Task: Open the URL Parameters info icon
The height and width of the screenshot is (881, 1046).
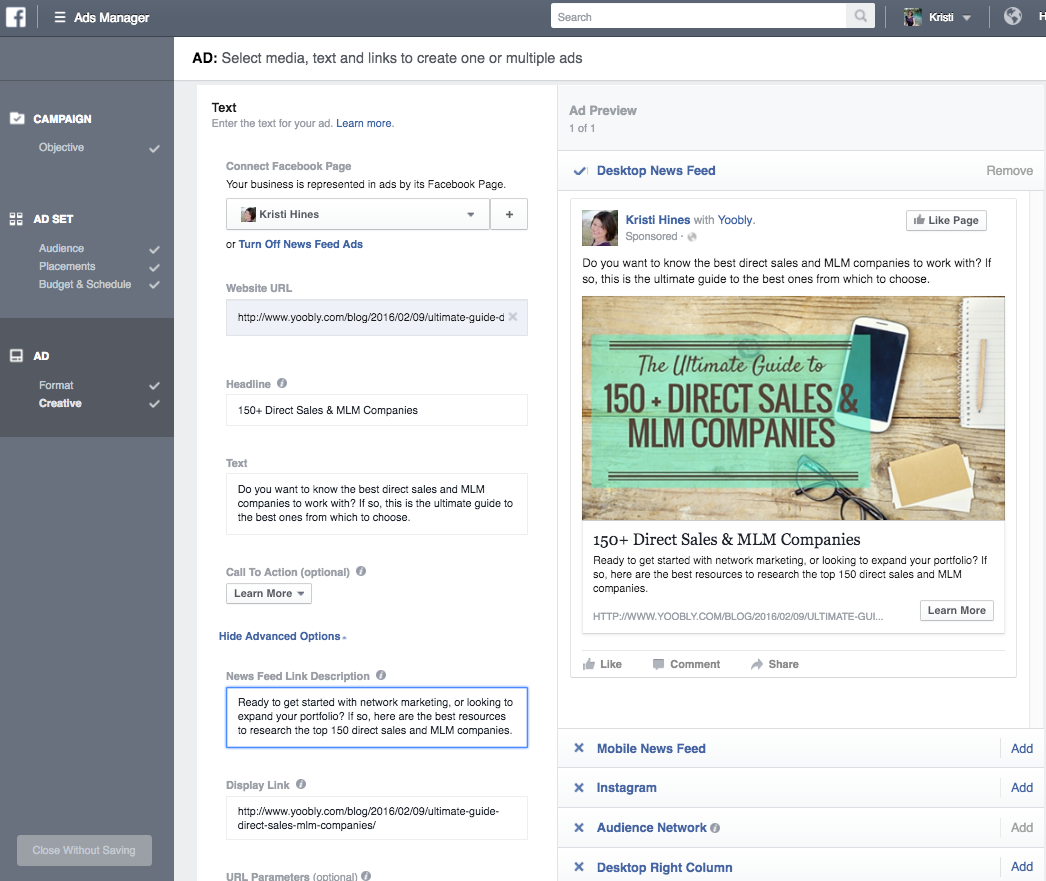Action: [366, 876]
